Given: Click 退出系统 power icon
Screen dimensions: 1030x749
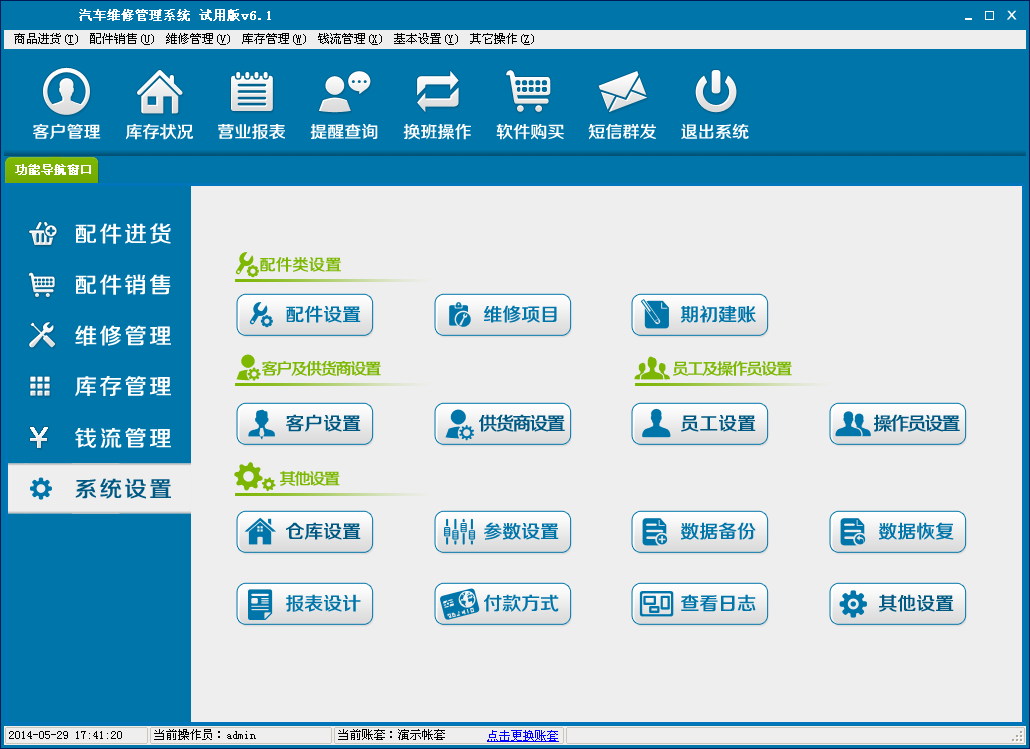Looking at the screenshot, I should click(715, 93).
